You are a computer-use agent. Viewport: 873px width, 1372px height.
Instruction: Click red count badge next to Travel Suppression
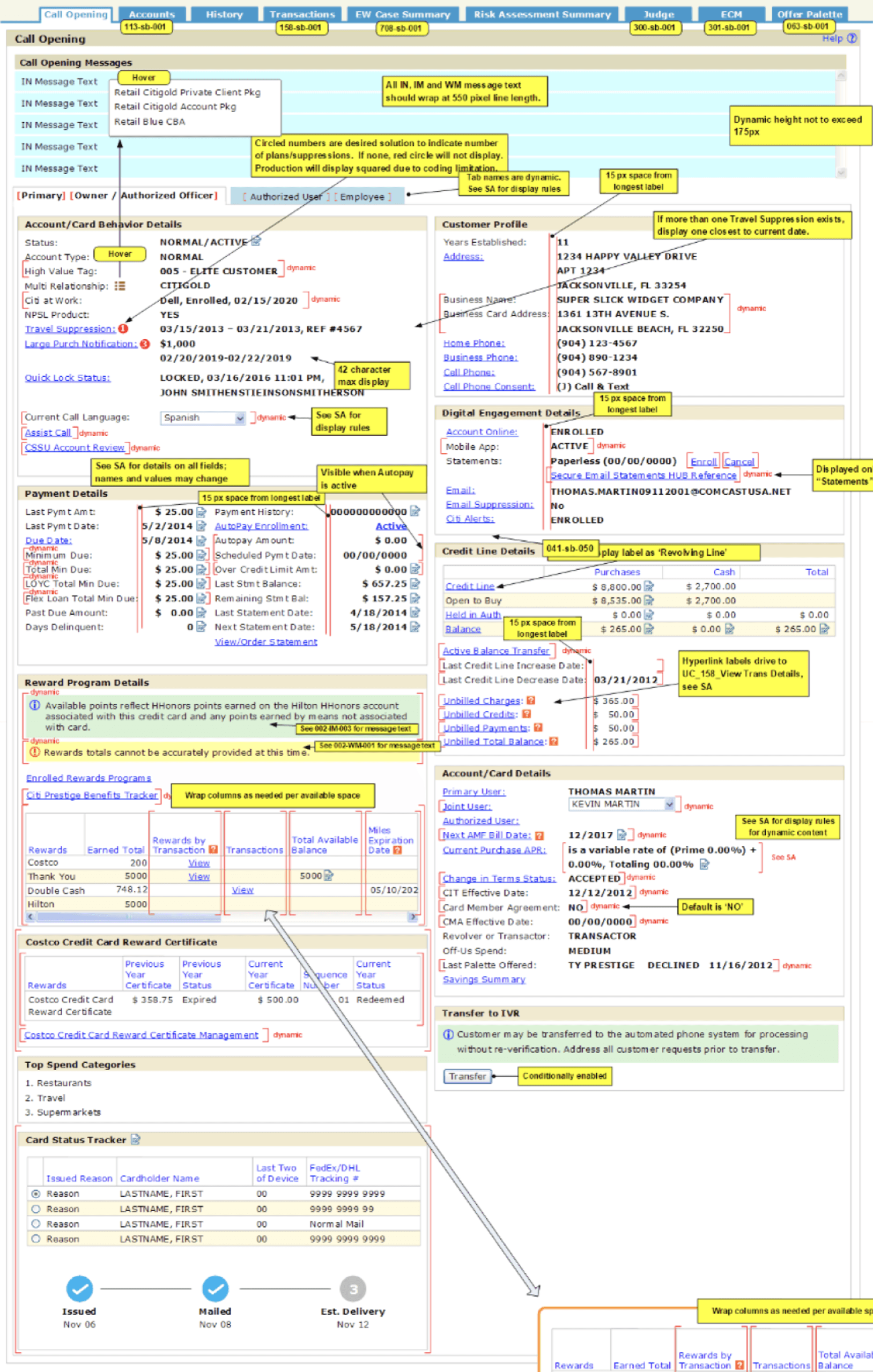[x=123, y=329]
